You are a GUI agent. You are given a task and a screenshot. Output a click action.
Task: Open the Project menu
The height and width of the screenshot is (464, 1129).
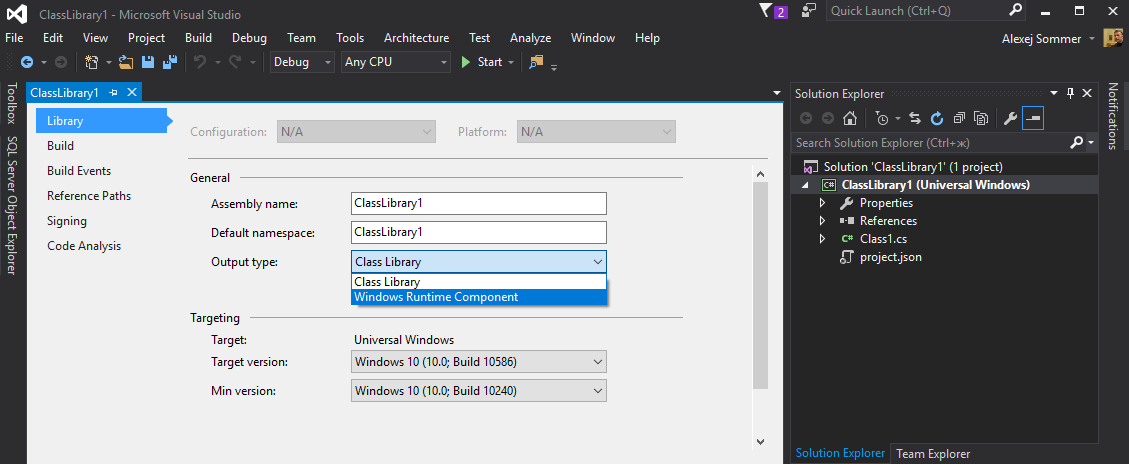pyautogui.click(x=146, y=38)
